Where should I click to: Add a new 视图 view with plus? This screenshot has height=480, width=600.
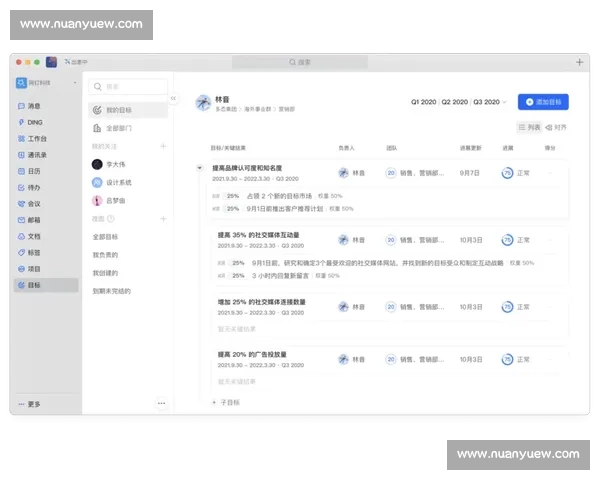point(163,219)
